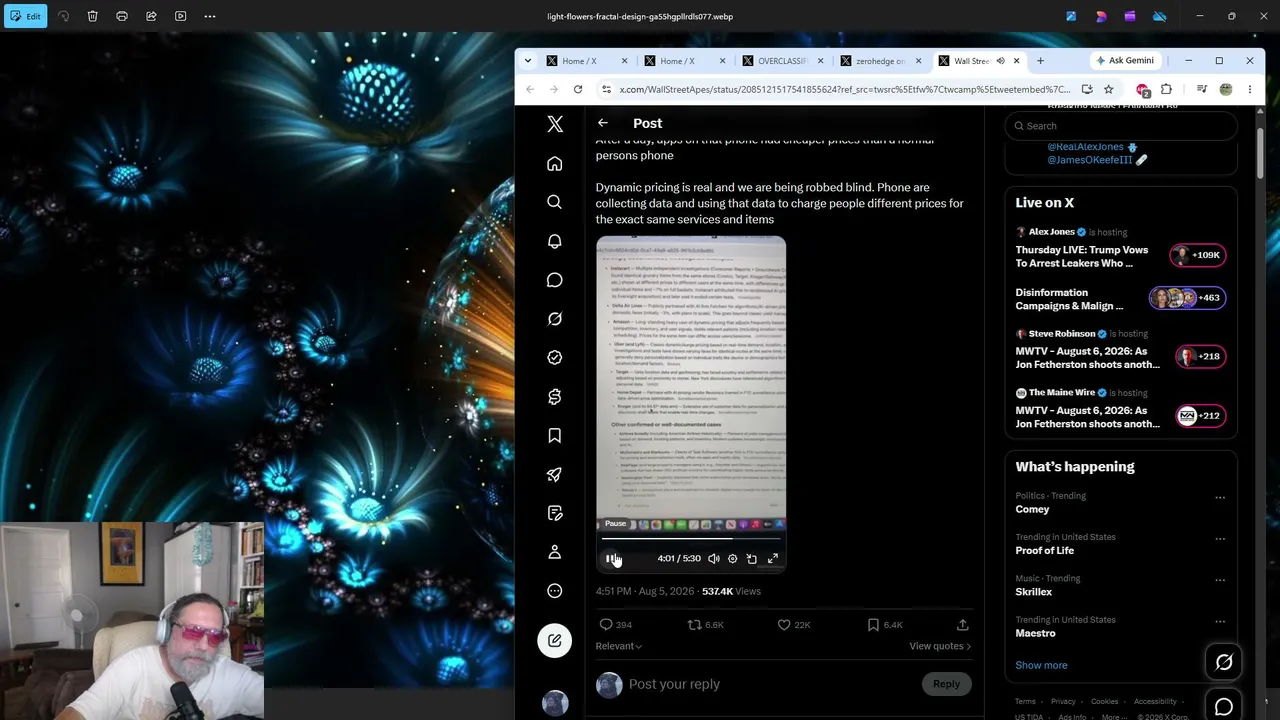The height and width of the screenshot is (720, 1280).
Task: Open Profile person icon in X sidebar
Action: tap(555, 552)
